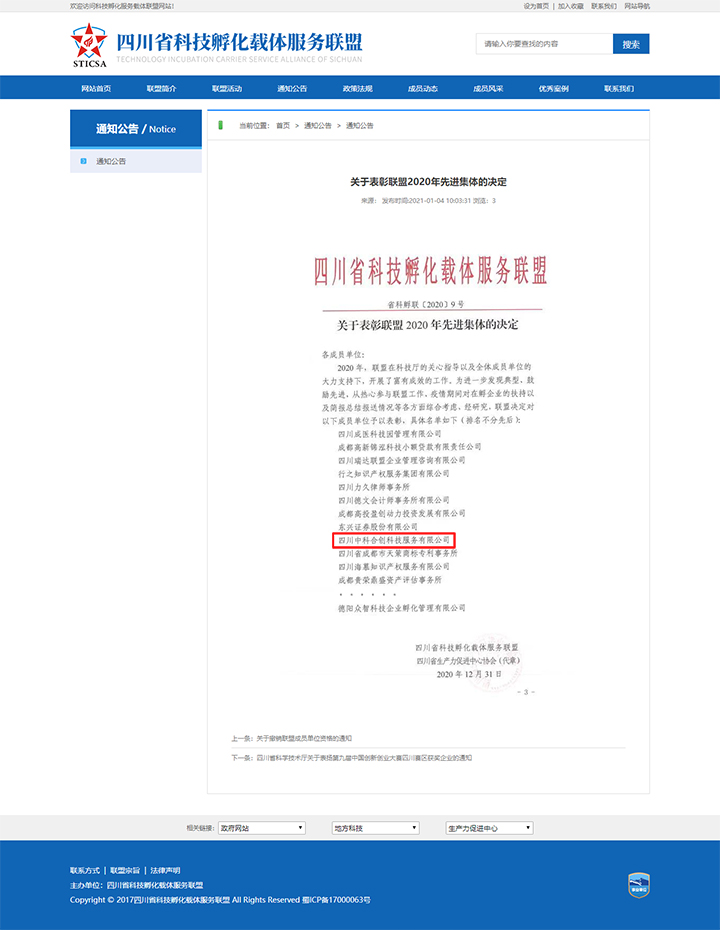Click last 通知公告 breadcrumb link
720x930 pixels.
360,126
